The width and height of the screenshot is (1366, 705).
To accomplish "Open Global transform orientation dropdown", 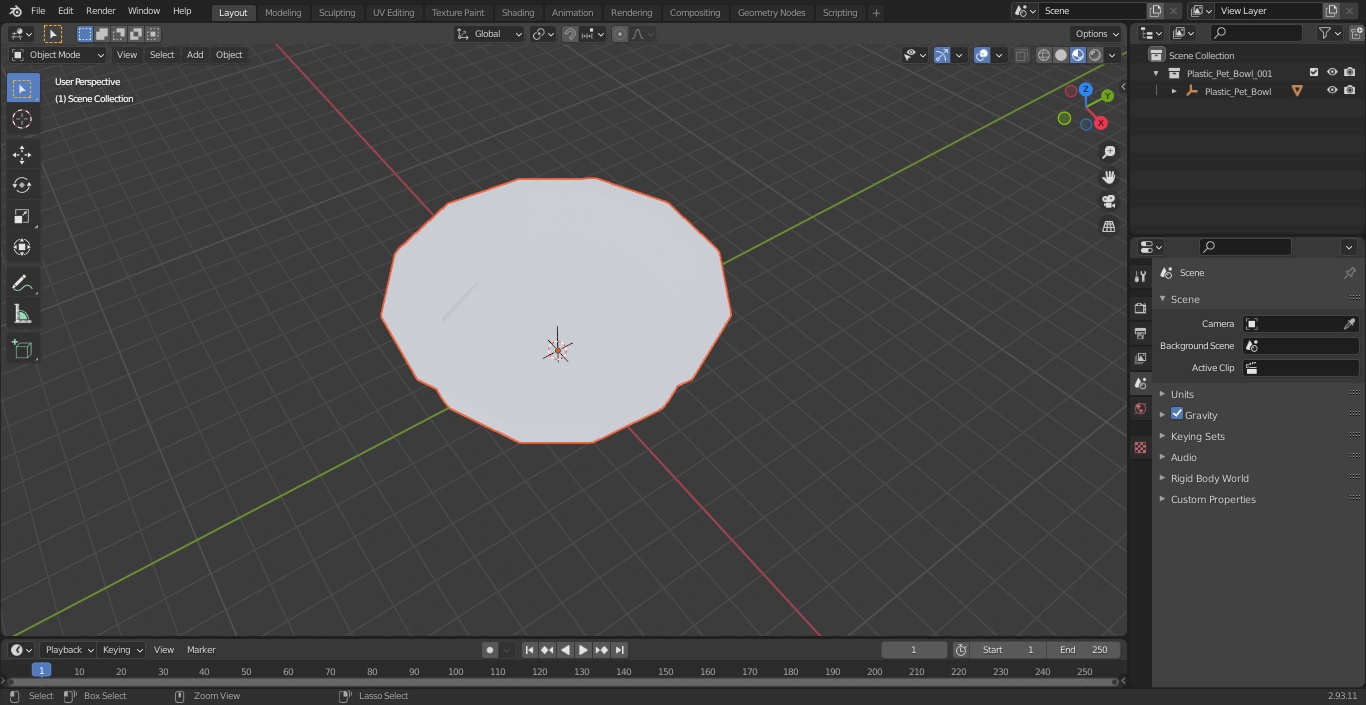I will [490, 34].
